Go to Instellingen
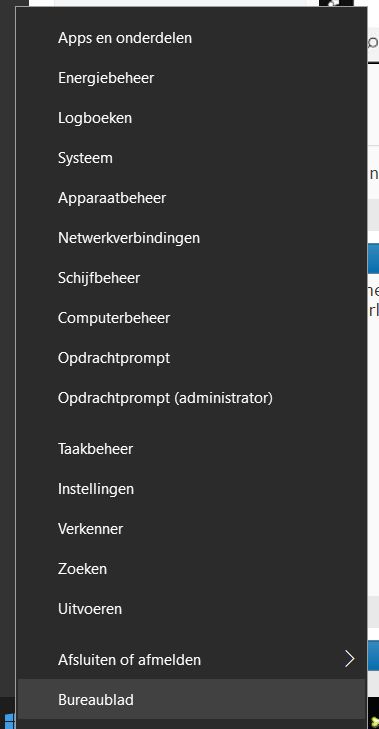 coord(191,489)
